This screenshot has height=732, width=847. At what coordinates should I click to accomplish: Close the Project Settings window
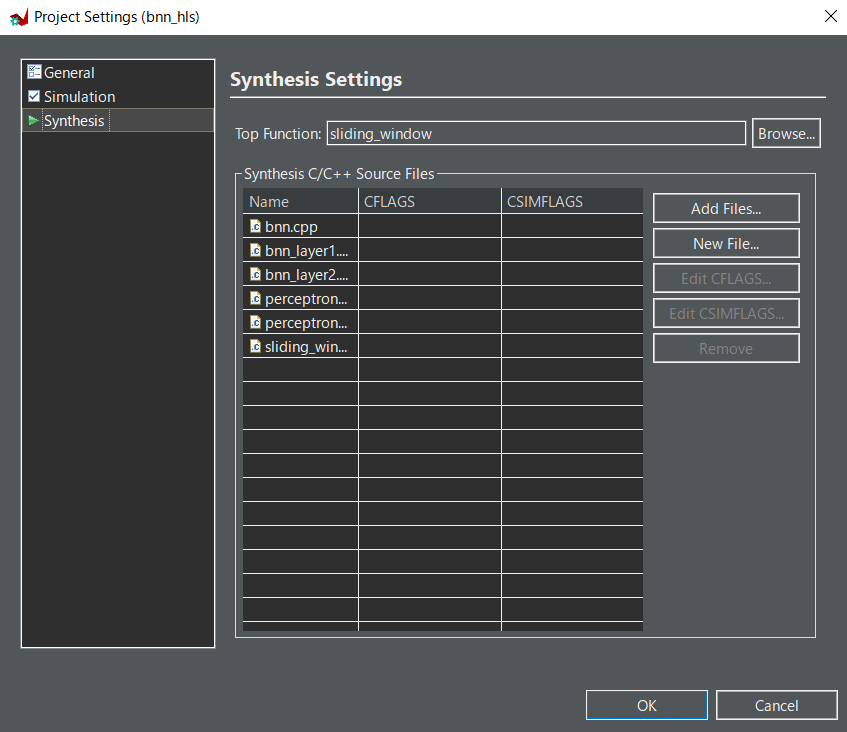(x=829, y=16)
